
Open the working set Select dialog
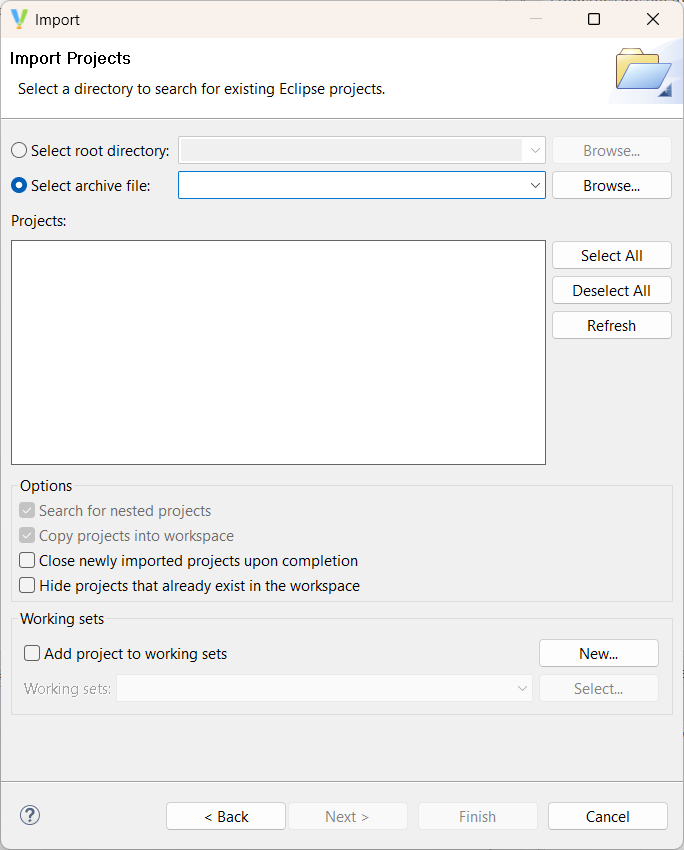[x=598, y=688]
